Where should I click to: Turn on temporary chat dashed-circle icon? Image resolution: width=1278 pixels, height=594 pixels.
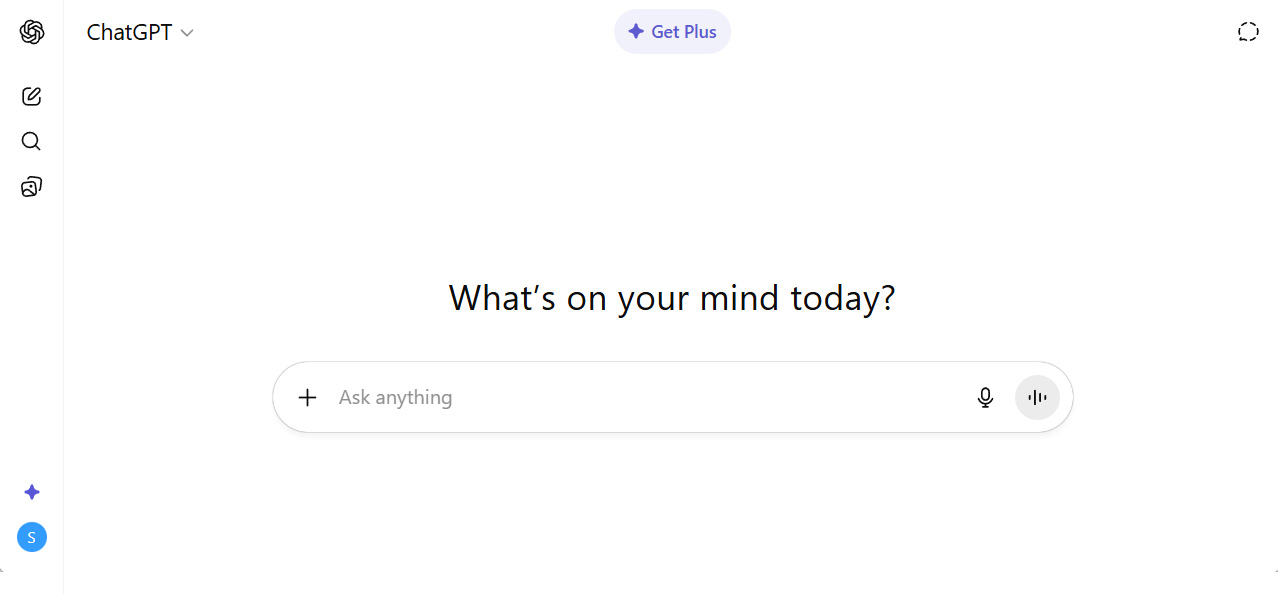pyautogui.click(x=1248, y=32)
